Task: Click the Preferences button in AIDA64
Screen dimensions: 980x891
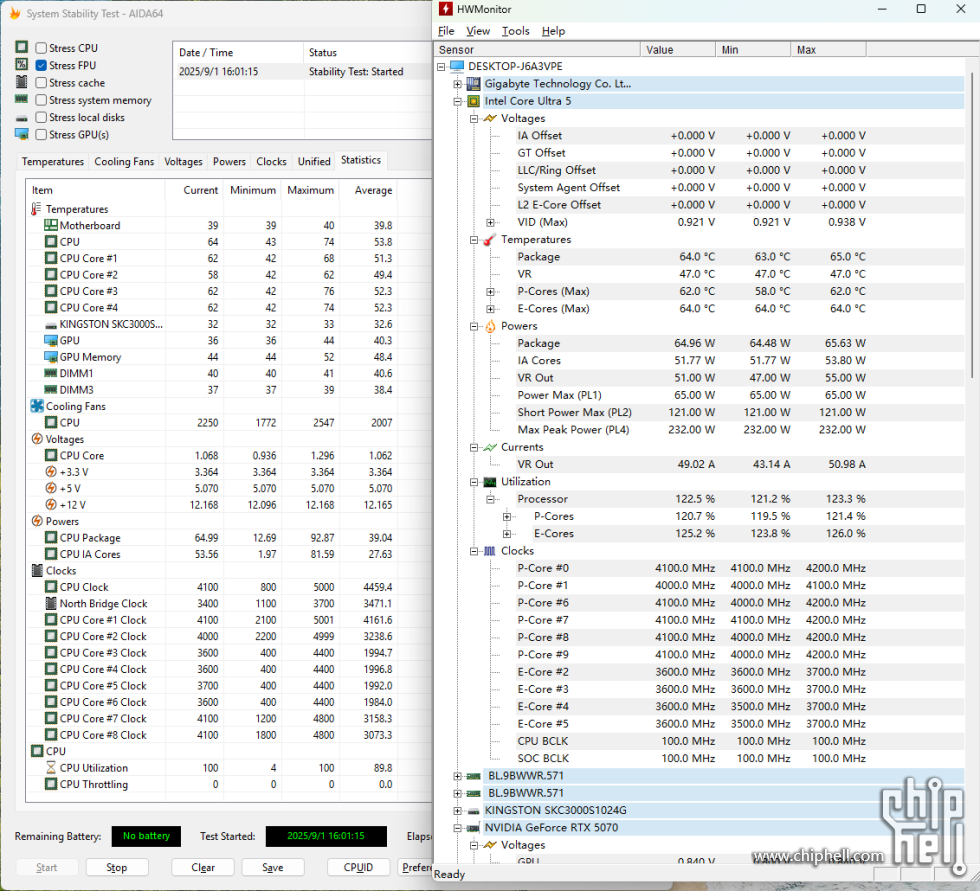Action: (416, 867)
